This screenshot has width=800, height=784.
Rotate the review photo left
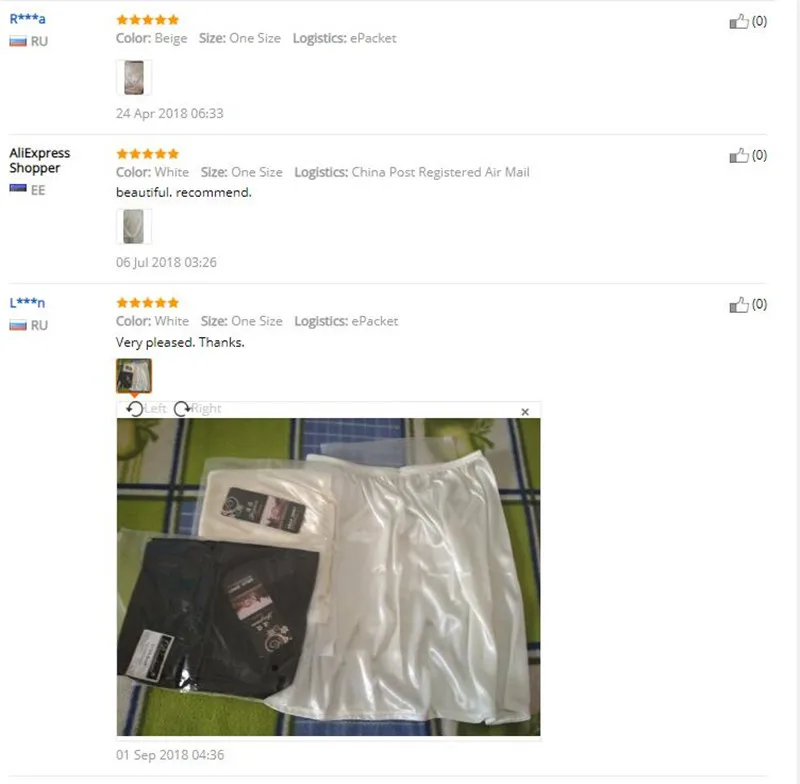coord(146,409)
